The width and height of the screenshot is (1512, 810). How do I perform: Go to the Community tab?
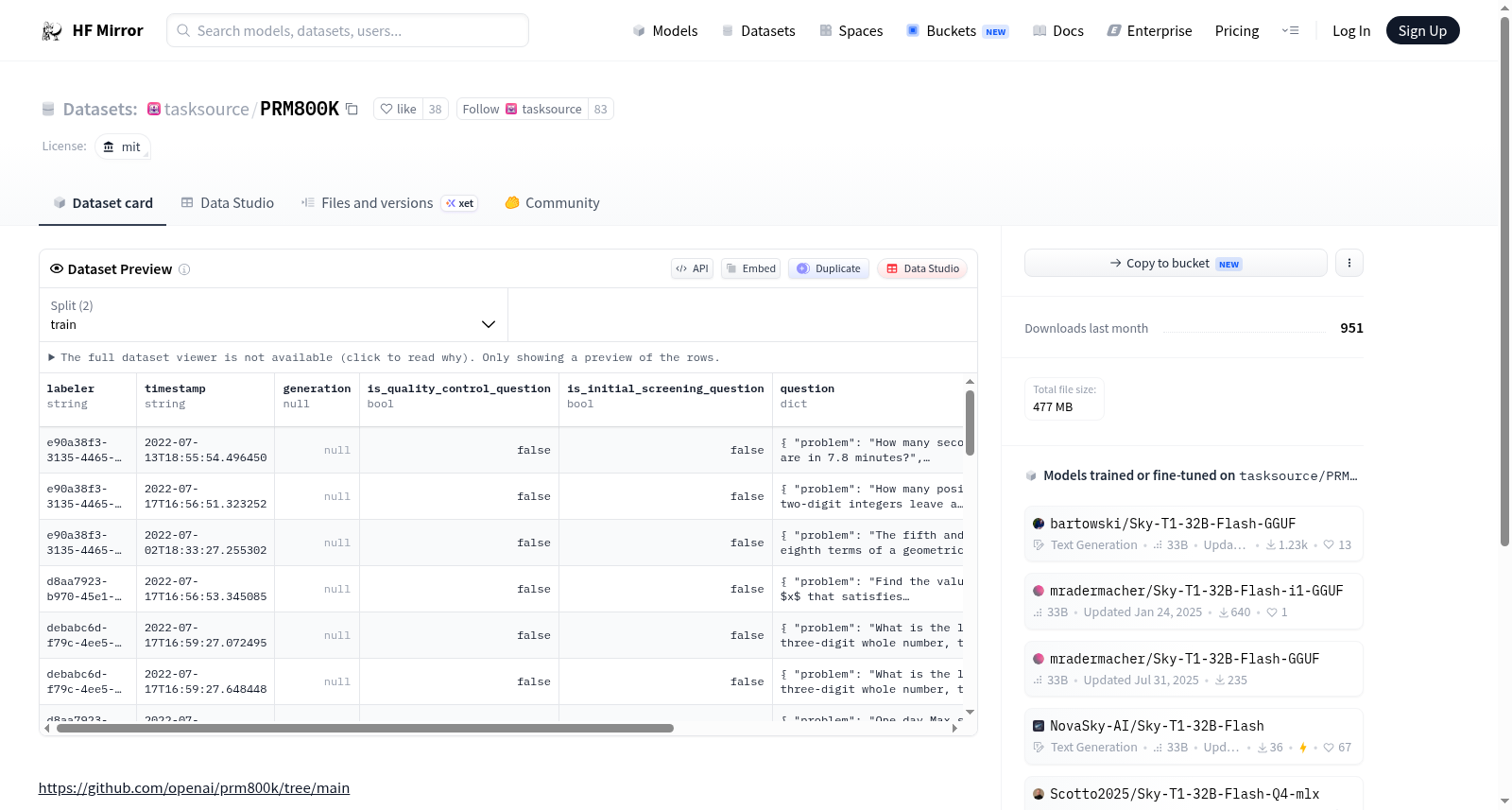click(553, 203)
